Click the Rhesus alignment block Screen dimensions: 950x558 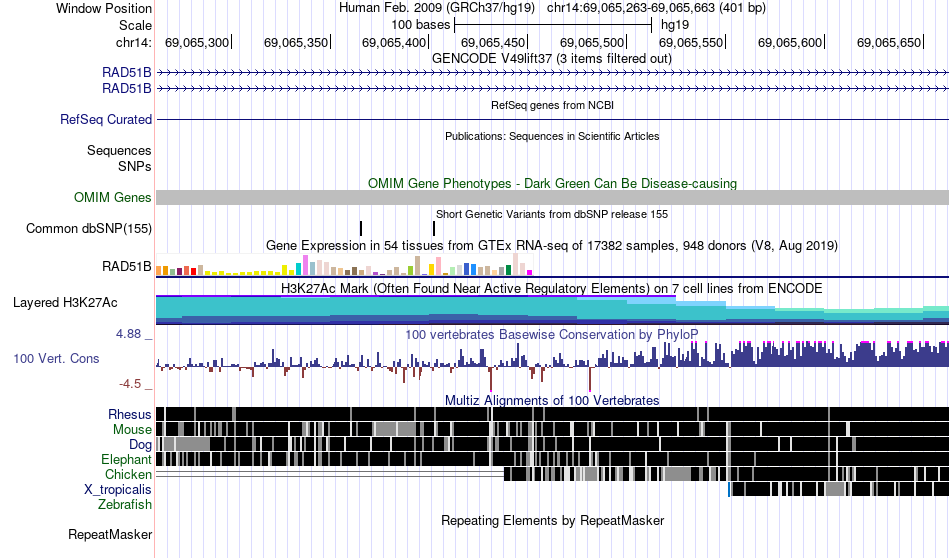pos(552,414)
